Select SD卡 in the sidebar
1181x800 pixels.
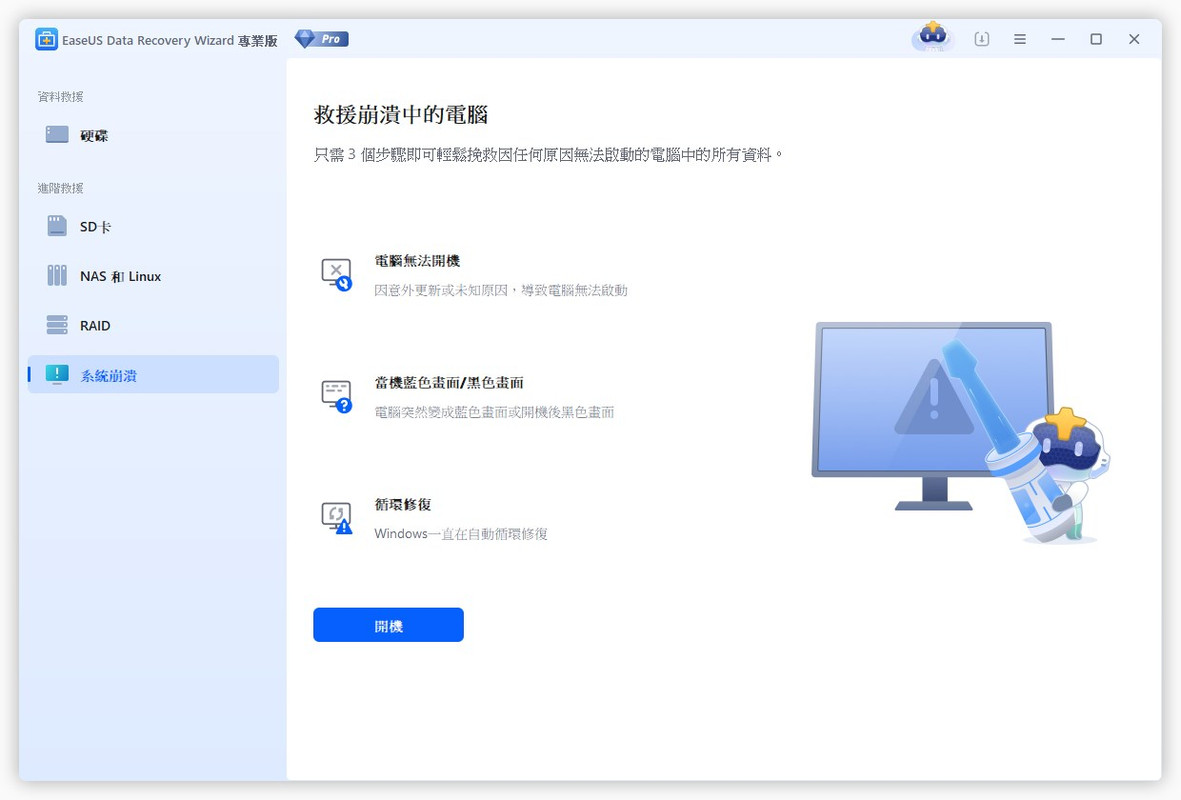point(154,227)
